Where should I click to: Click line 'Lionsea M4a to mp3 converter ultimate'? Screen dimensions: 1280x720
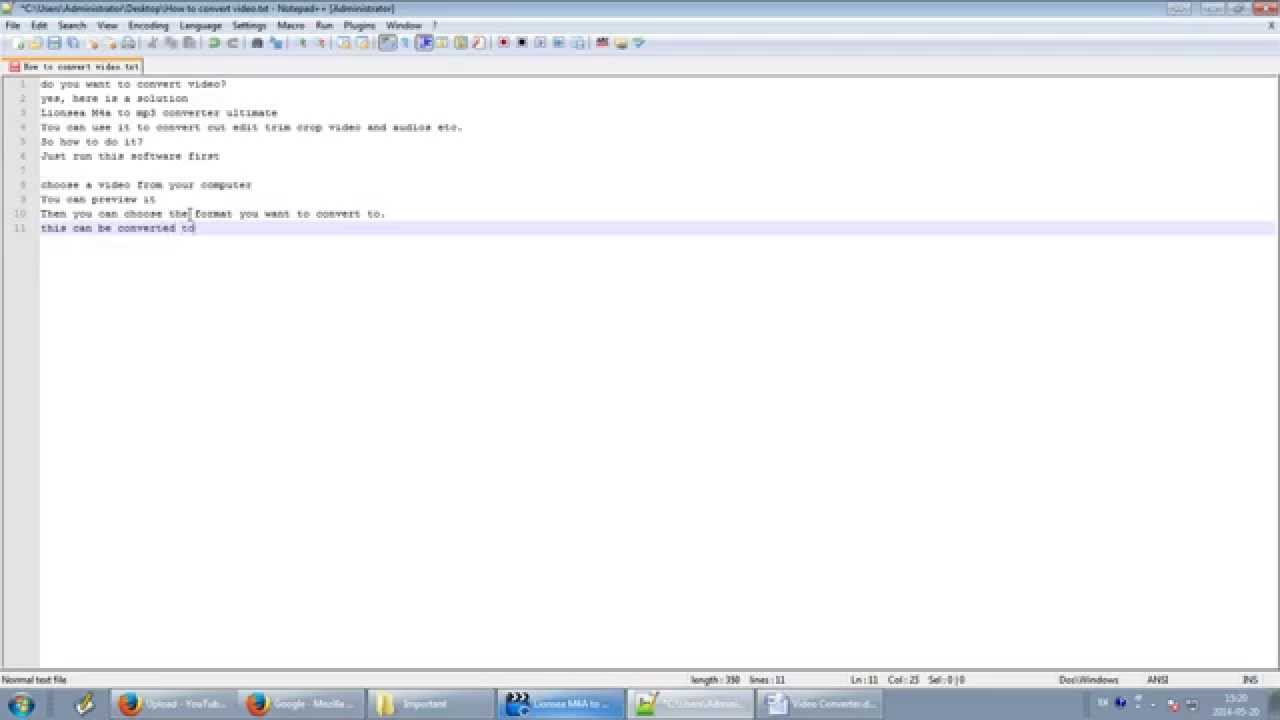[159, 113]
